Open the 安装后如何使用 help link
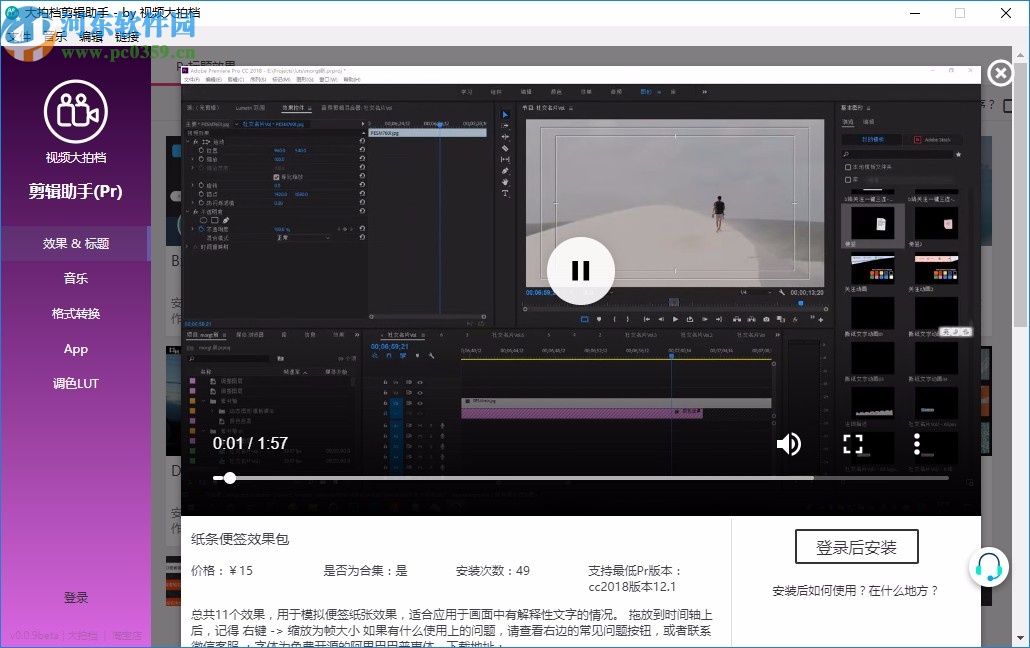Viewport: 1030px width, 648px height. point(856,590)
